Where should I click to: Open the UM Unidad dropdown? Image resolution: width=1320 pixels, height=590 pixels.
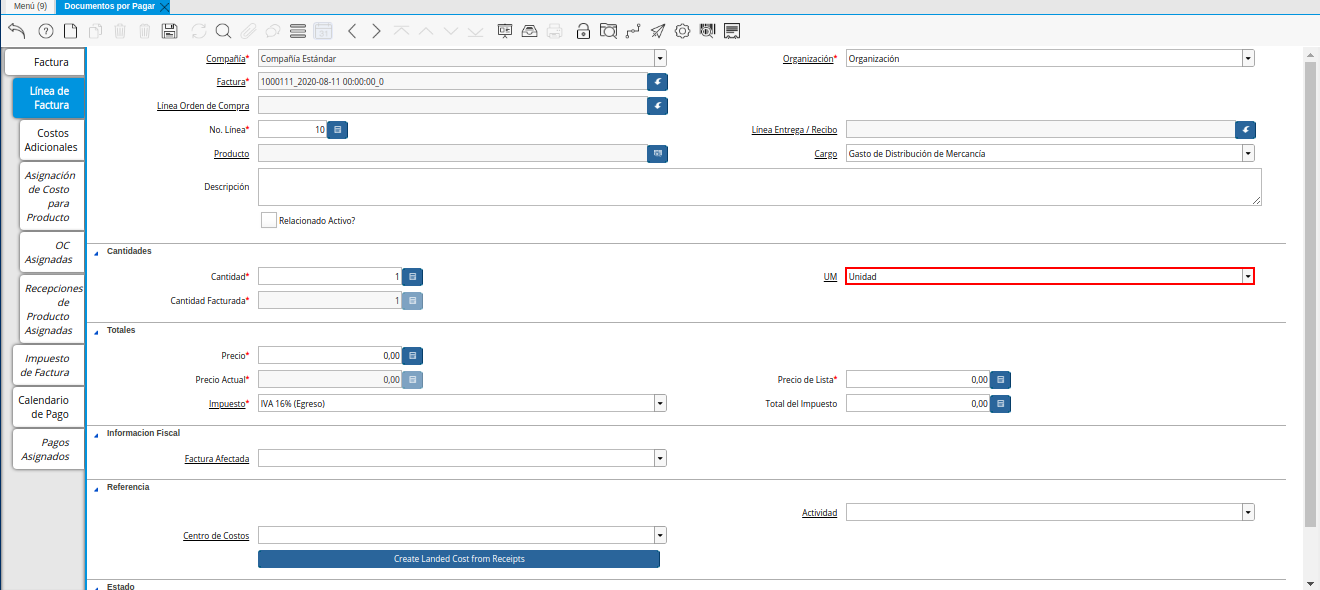[x=1247, y=277]
